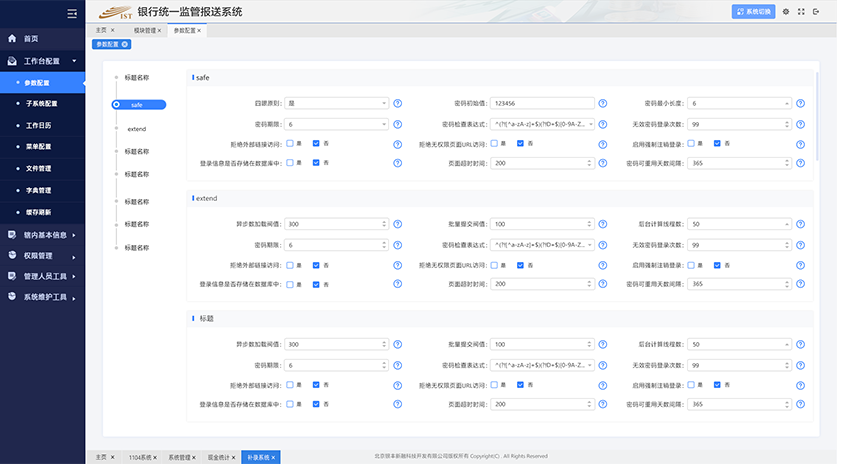Select the extend item in section navigation
Image resolution: width=841 pixels, height=464 pixels.
click(x=137, y=129)
